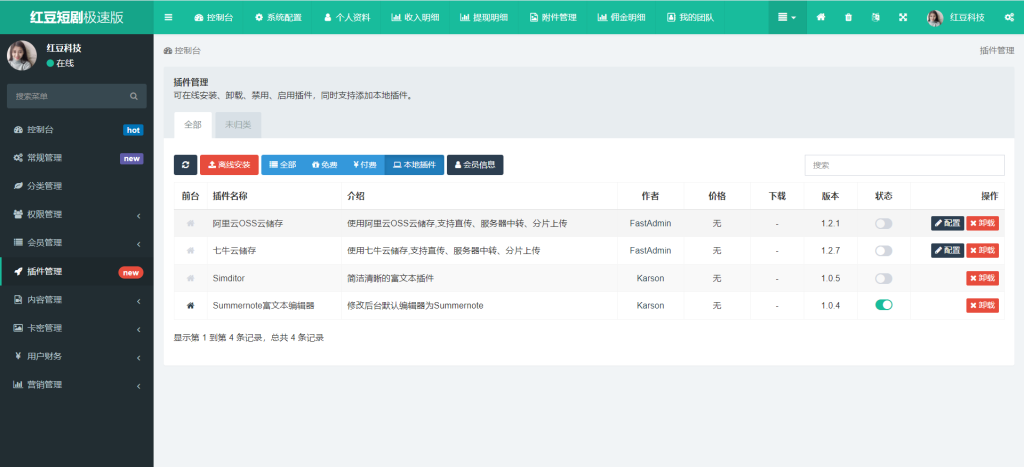Click 配置 for 阿里云OSS云储存
The image size is (1024, 467).
pos(947,223)
